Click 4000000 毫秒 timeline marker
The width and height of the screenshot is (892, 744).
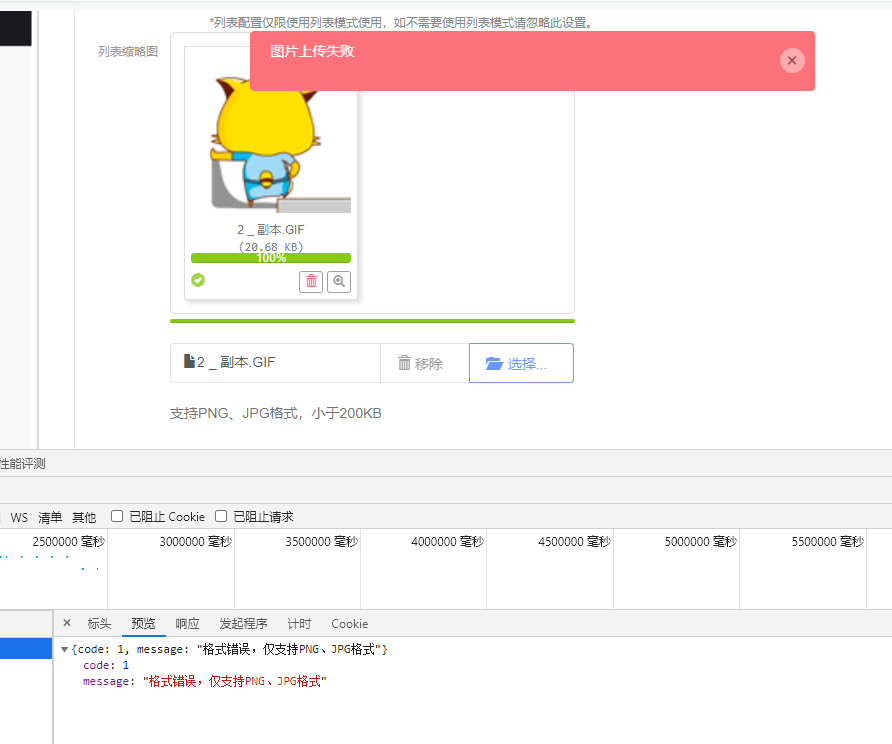click(x=448, y=542)
